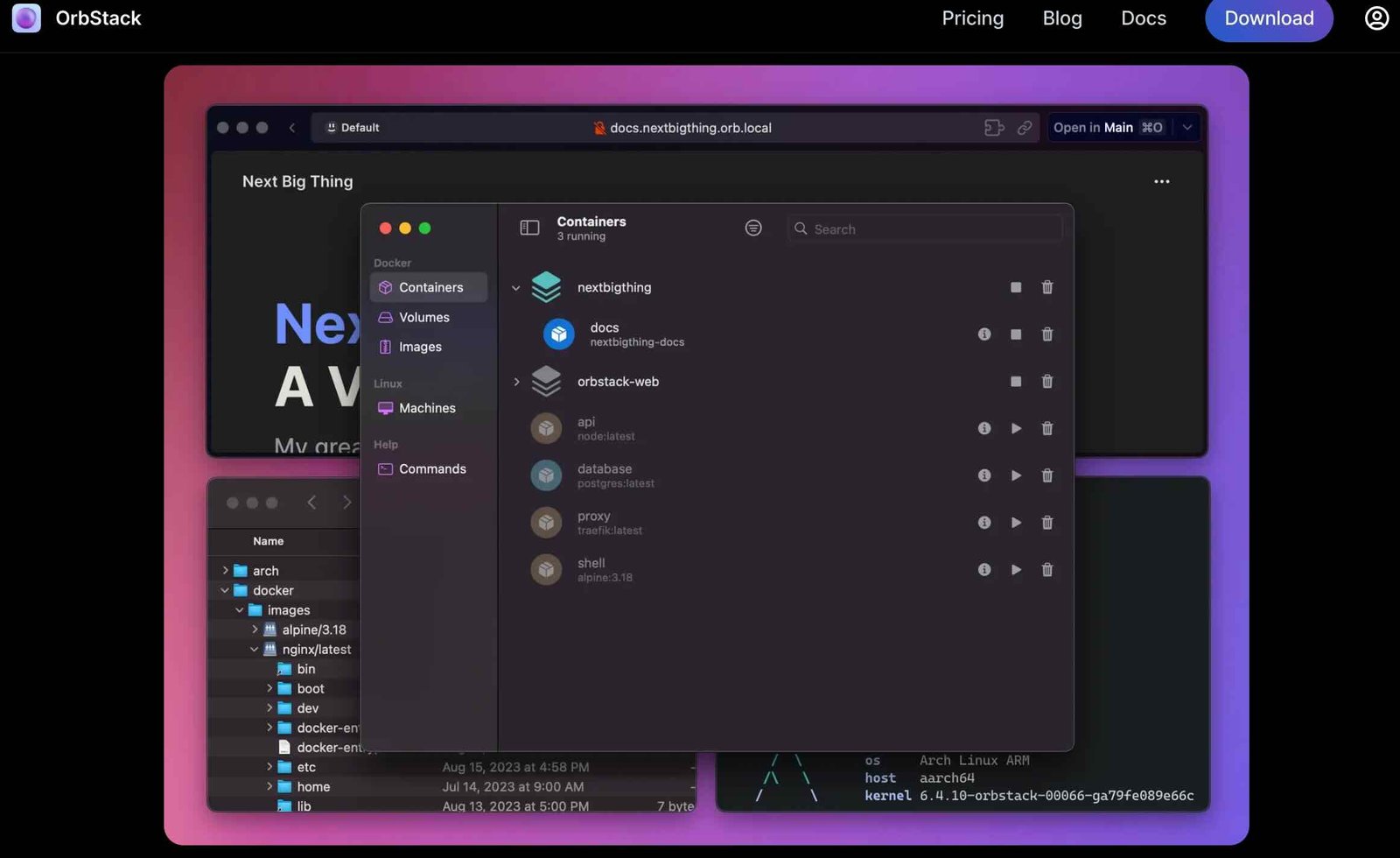
Task: Show info for shell container
Action: [x=984, y=570]
